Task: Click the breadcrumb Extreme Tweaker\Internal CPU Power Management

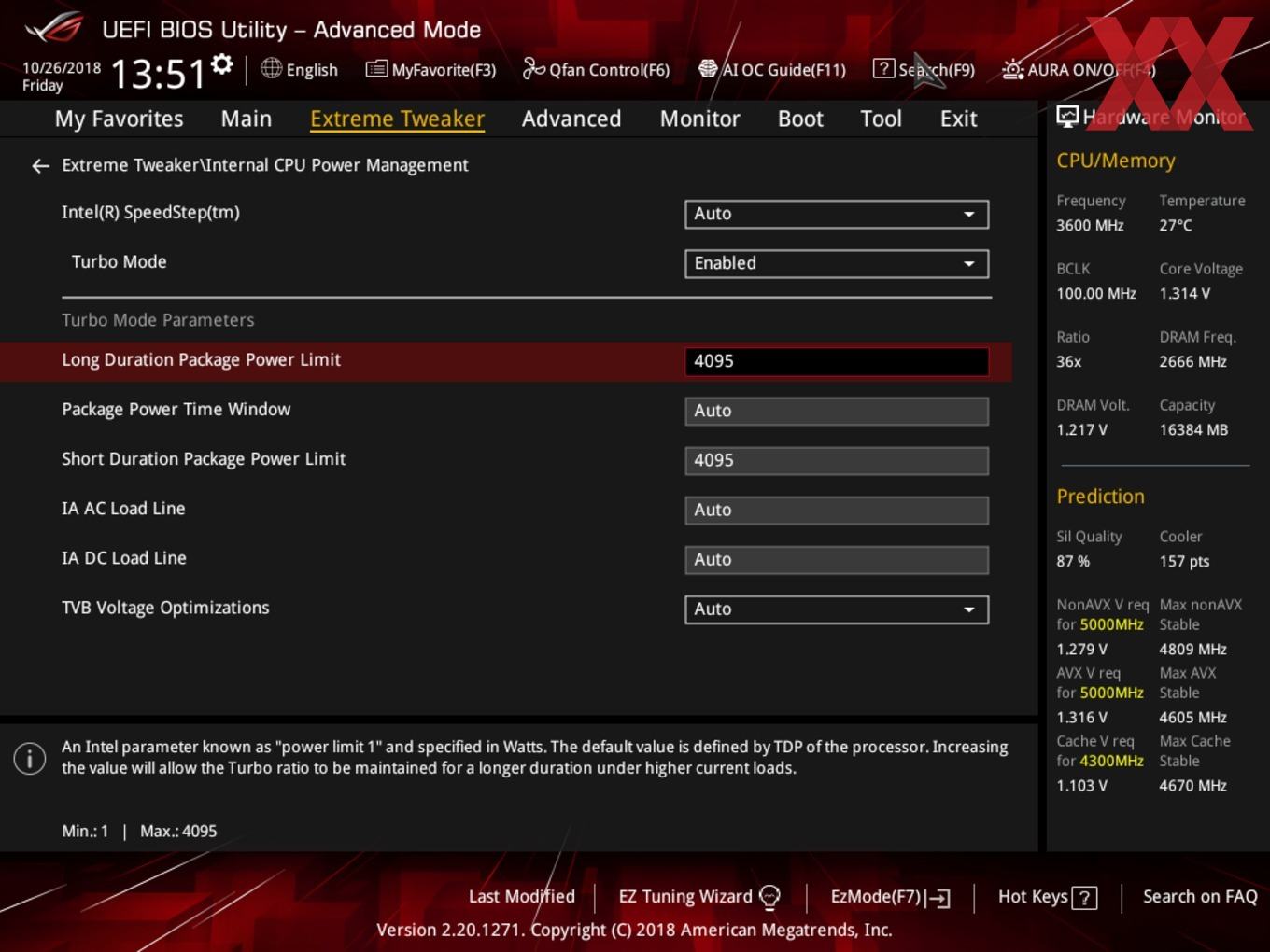Action: [x=265, y=165]
